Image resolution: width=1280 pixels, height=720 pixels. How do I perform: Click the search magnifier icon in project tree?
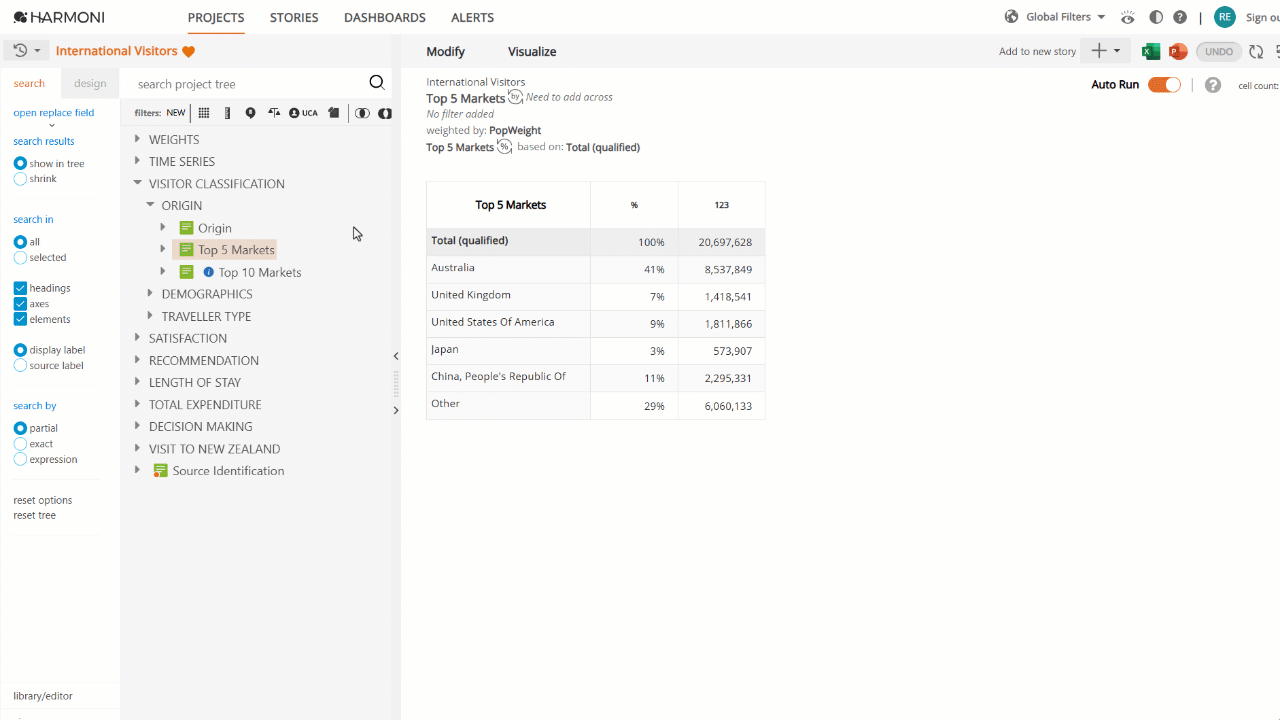[377, 83]
